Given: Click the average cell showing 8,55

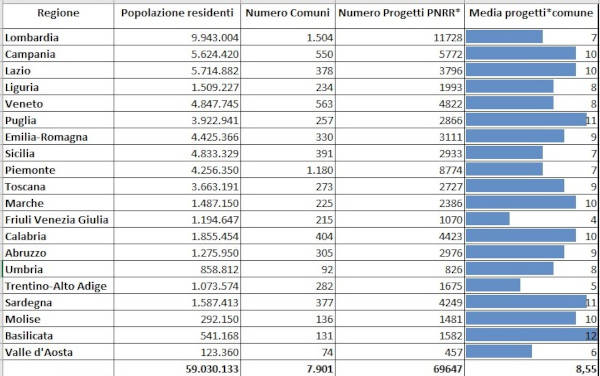Looking at the screenshot, I should [531, 368].
